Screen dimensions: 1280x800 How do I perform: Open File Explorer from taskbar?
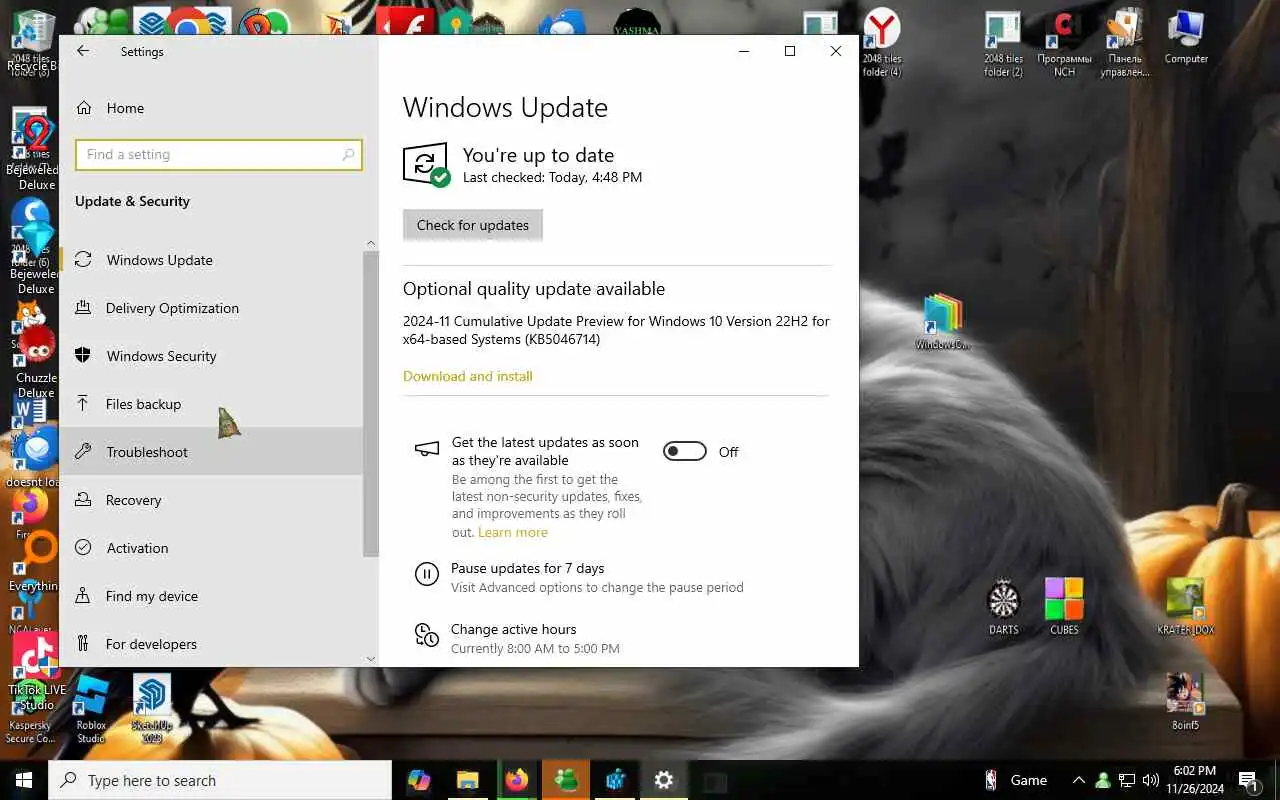(468, 780)
